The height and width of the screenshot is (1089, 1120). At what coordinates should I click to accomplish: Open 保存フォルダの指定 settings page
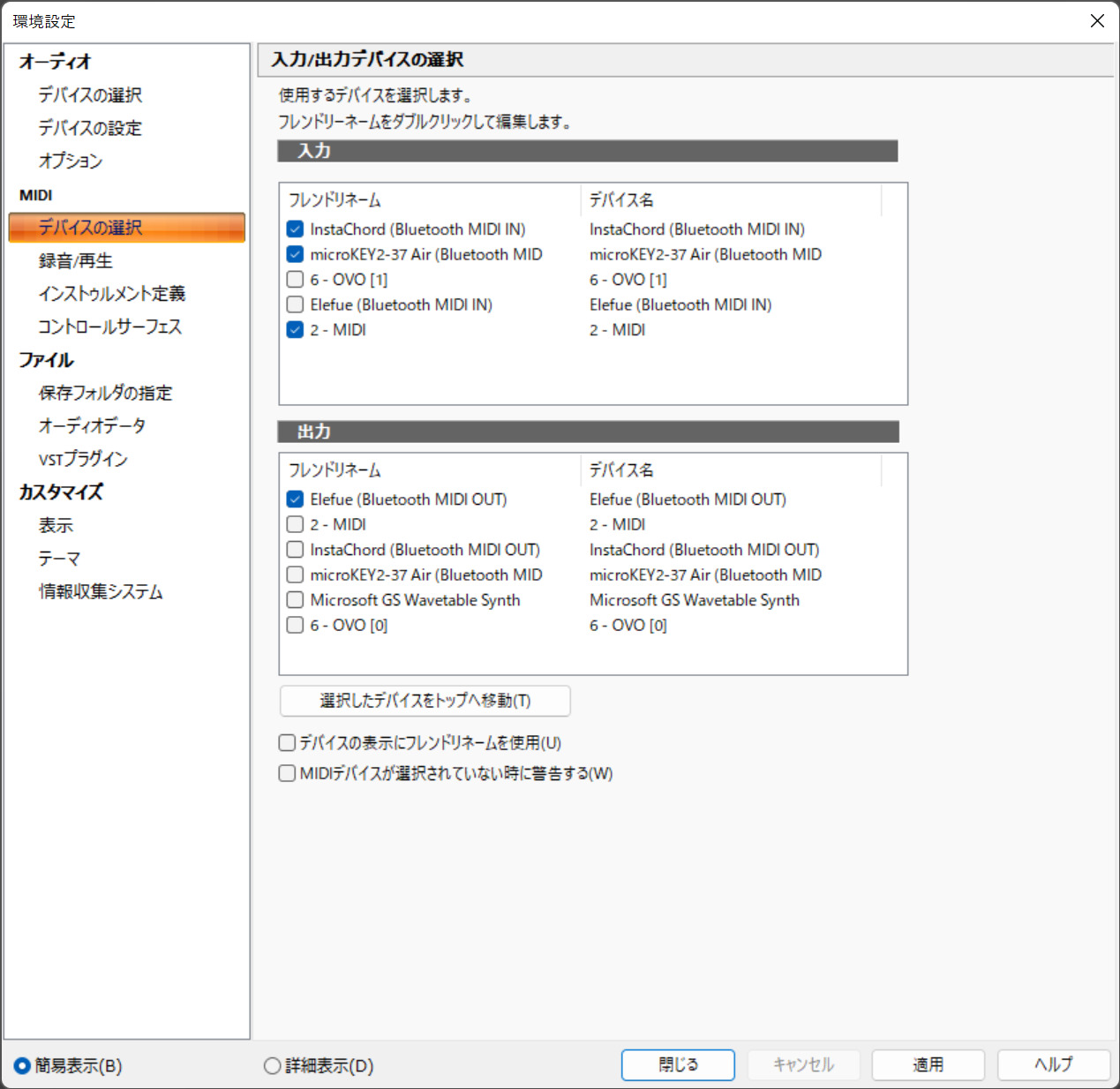click(106, 393)
